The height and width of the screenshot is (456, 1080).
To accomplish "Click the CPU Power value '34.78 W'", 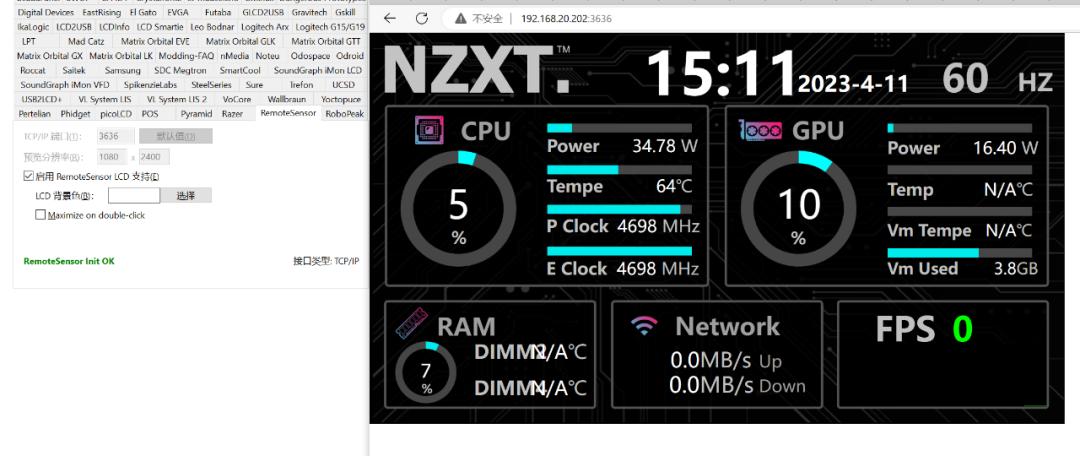I will pyautogui.click(x=665, y=146).
